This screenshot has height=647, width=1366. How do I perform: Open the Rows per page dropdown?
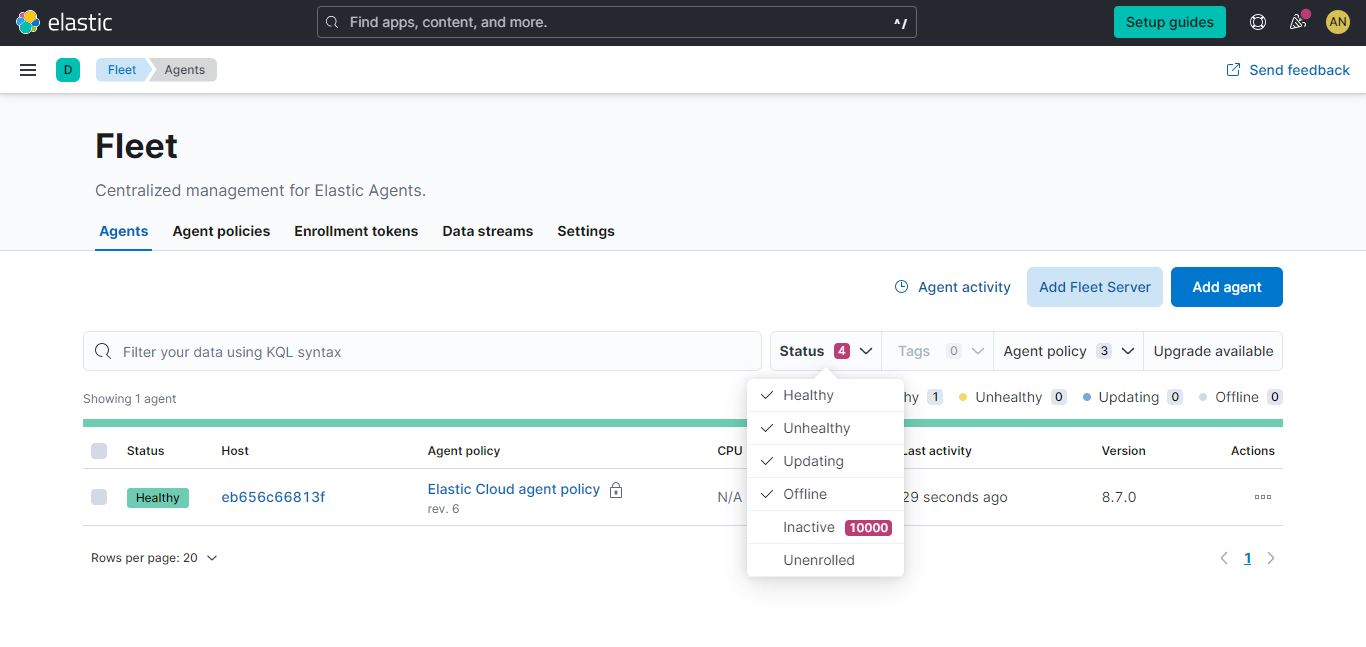(x=155, y=558)
